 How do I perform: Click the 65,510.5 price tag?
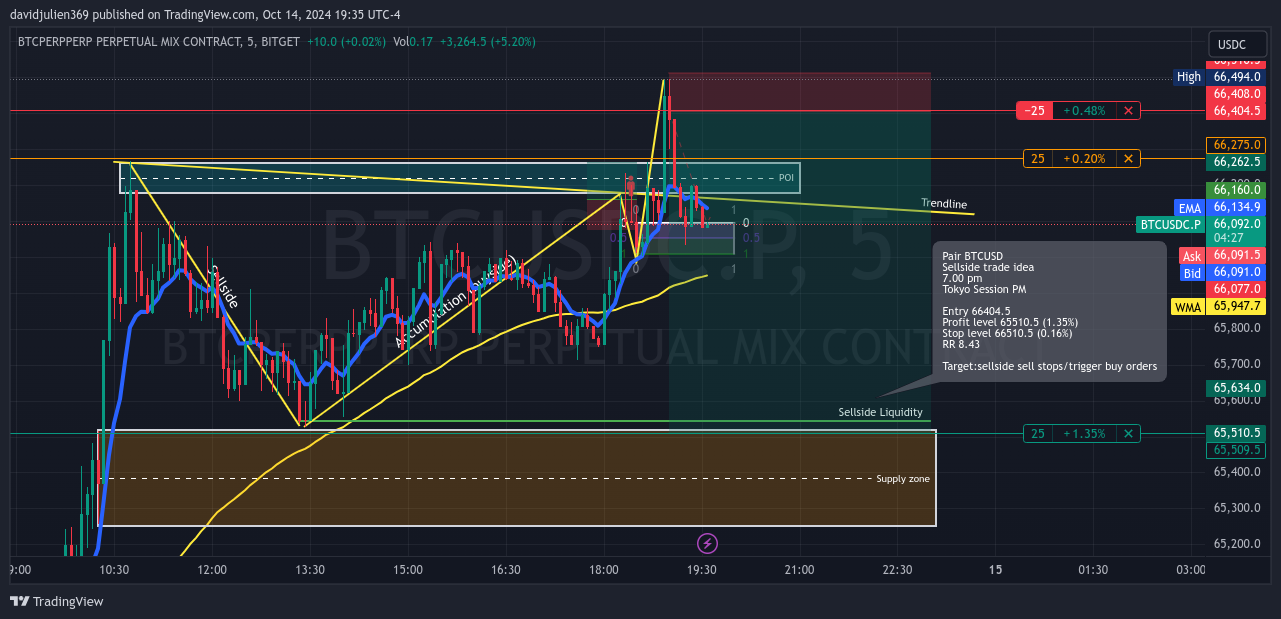[1237, 433]
